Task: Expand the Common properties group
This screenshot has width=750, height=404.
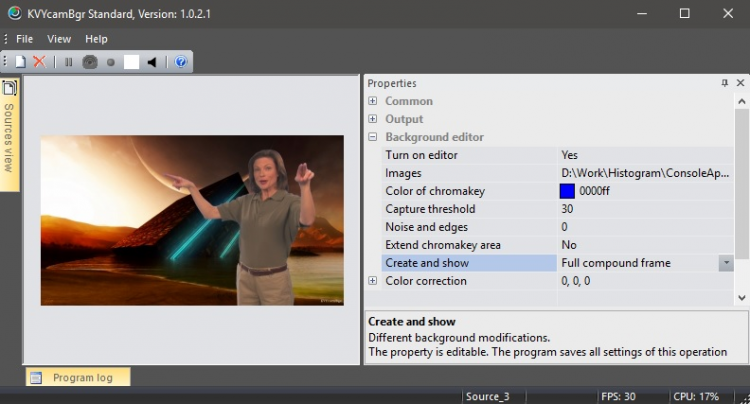Action: [x=373, y=101]
